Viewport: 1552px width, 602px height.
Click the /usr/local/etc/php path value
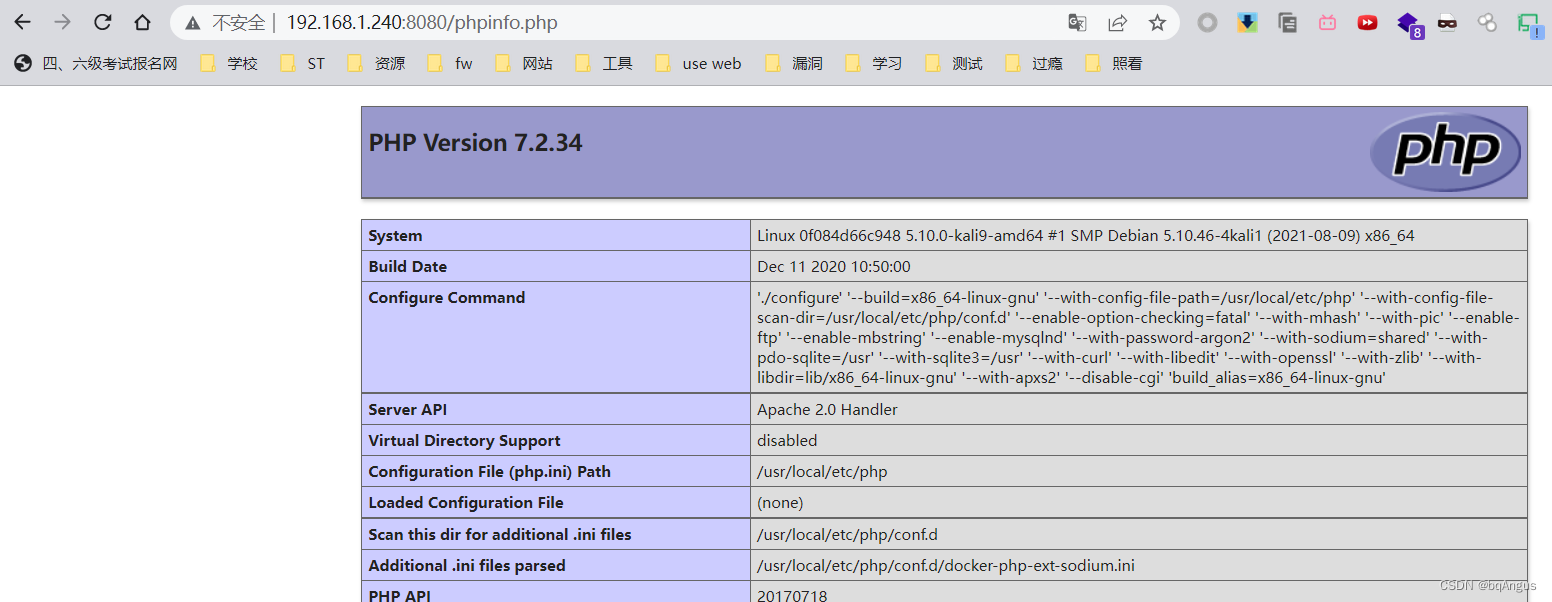[822, 472]
